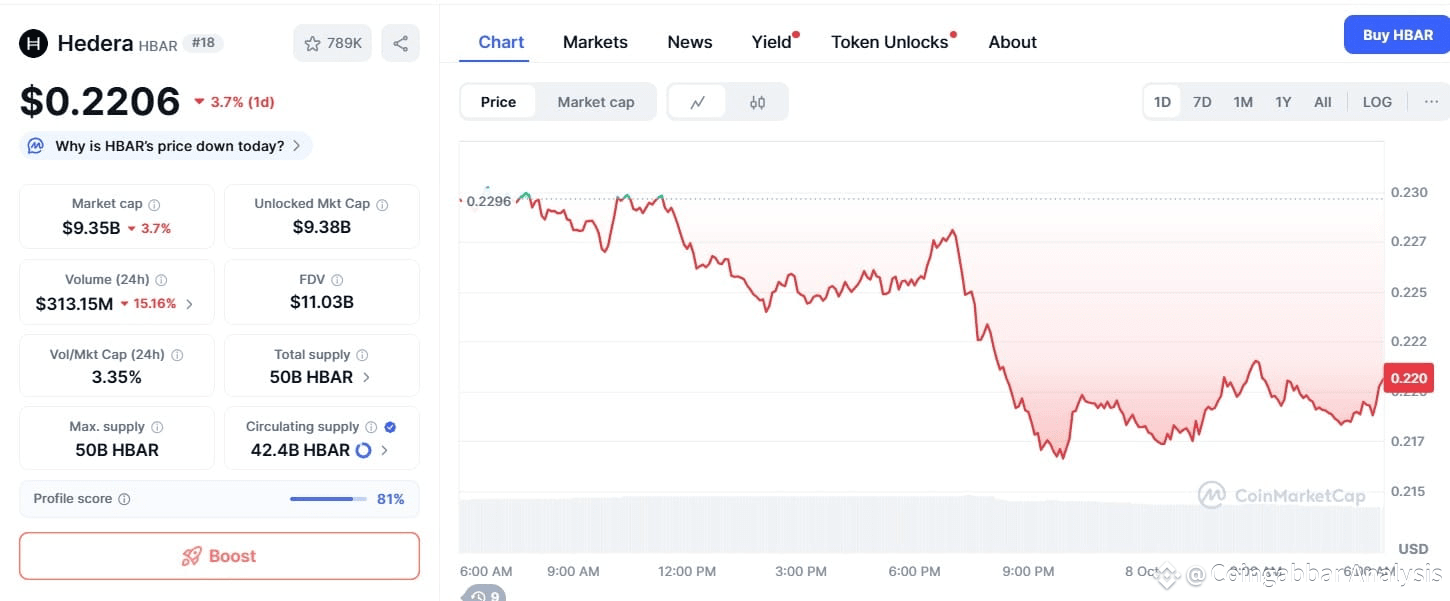Expand the Volume (24h) details chevron
Viewport: 1450px width, 601px height.
pos(190,304)
